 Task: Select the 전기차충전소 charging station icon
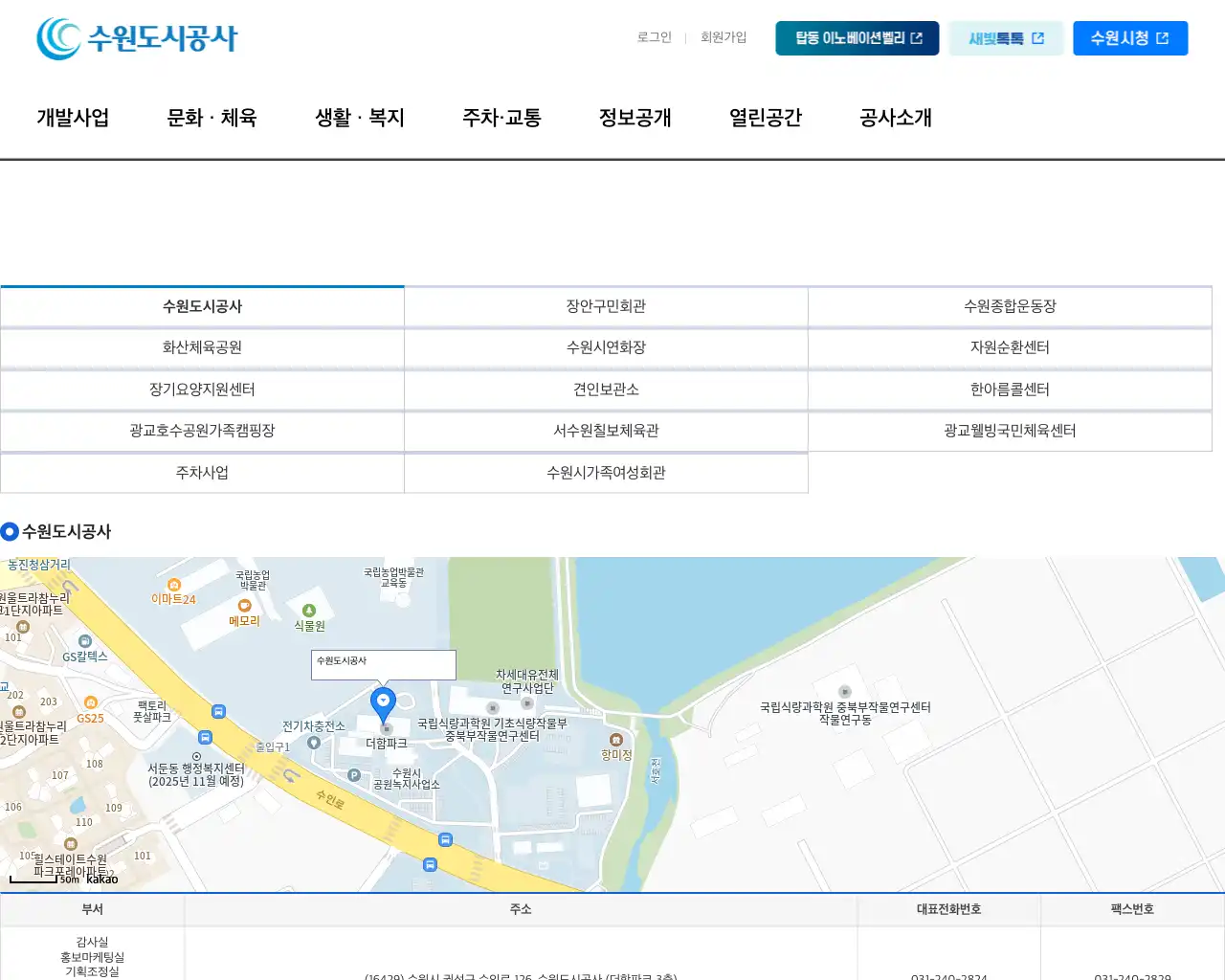314,743
